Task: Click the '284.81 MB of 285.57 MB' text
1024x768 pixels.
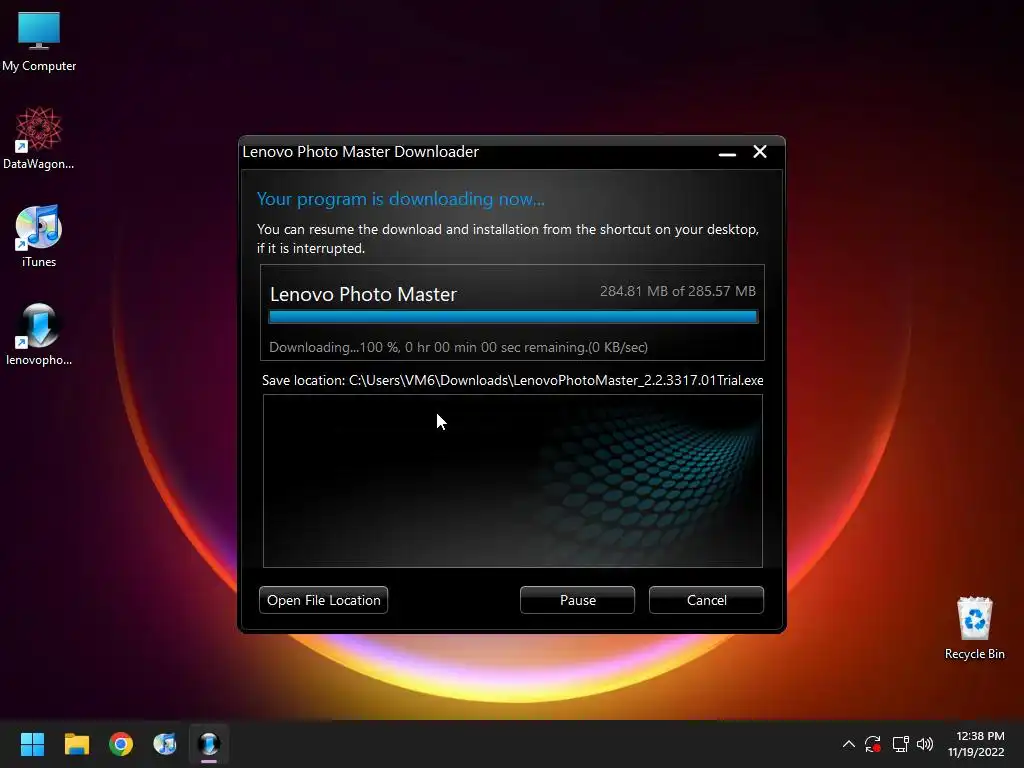Action: click(x=678, y=291)
